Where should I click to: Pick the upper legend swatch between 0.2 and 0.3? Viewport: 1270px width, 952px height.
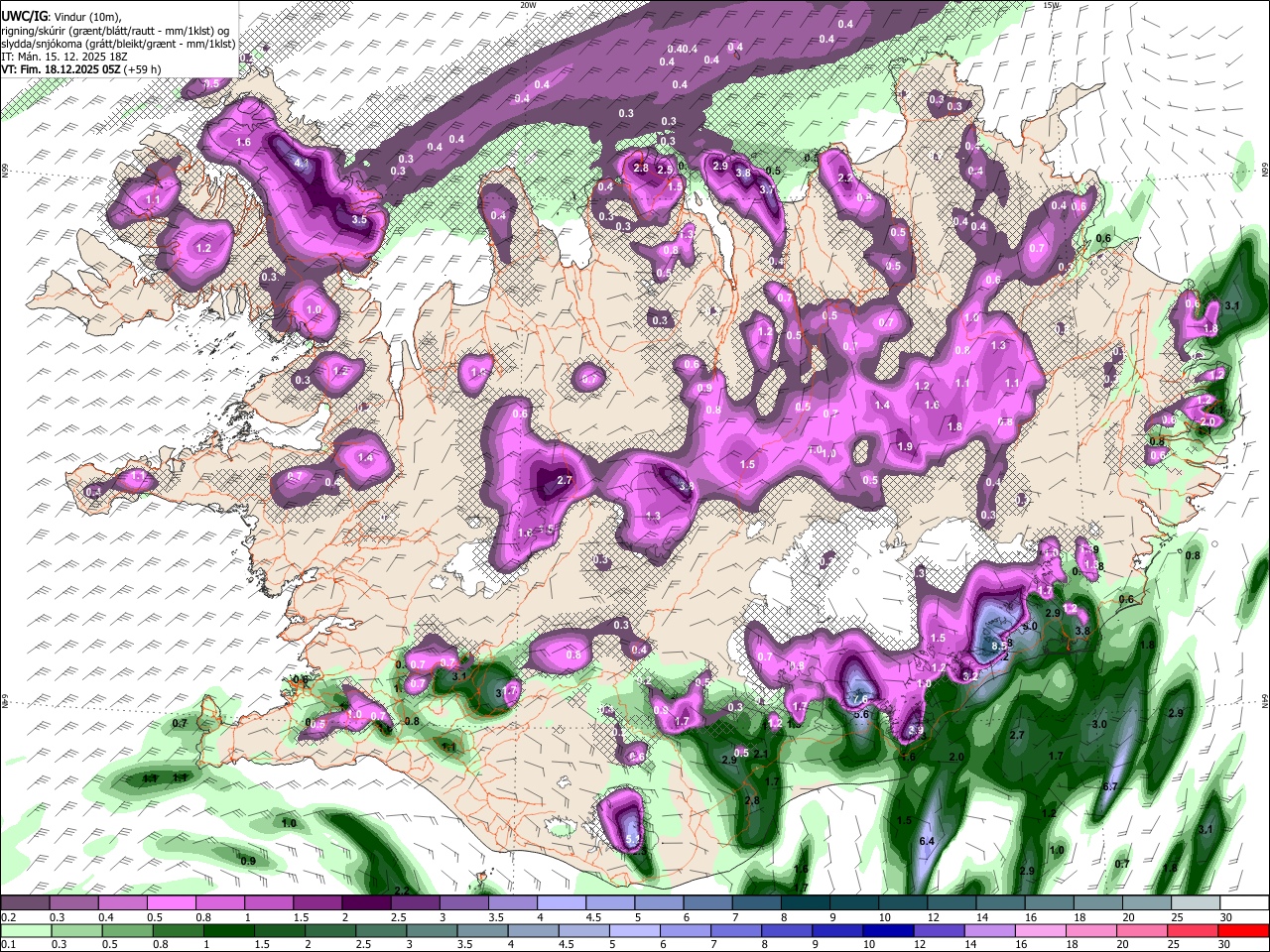25,902
